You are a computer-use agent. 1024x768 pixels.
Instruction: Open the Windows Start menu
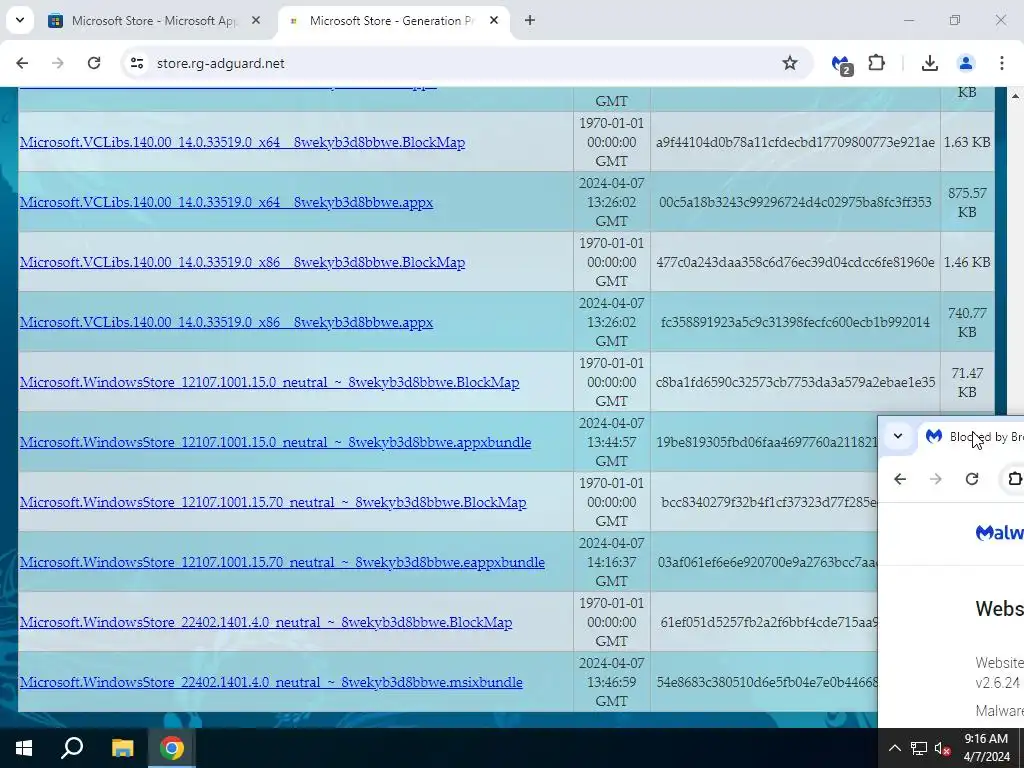(24, 748)
